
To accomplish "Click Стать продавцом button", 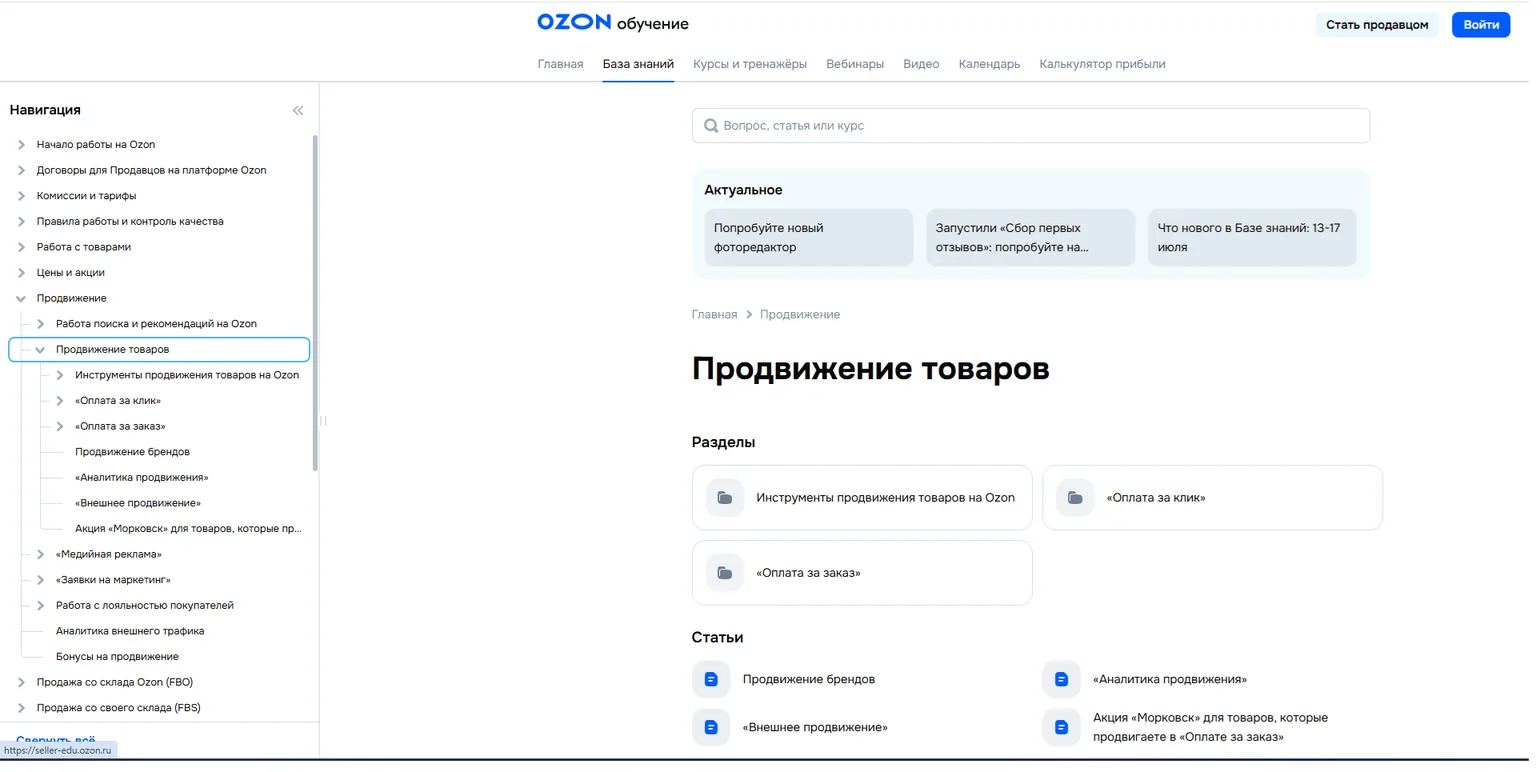I will (1377, 25).
